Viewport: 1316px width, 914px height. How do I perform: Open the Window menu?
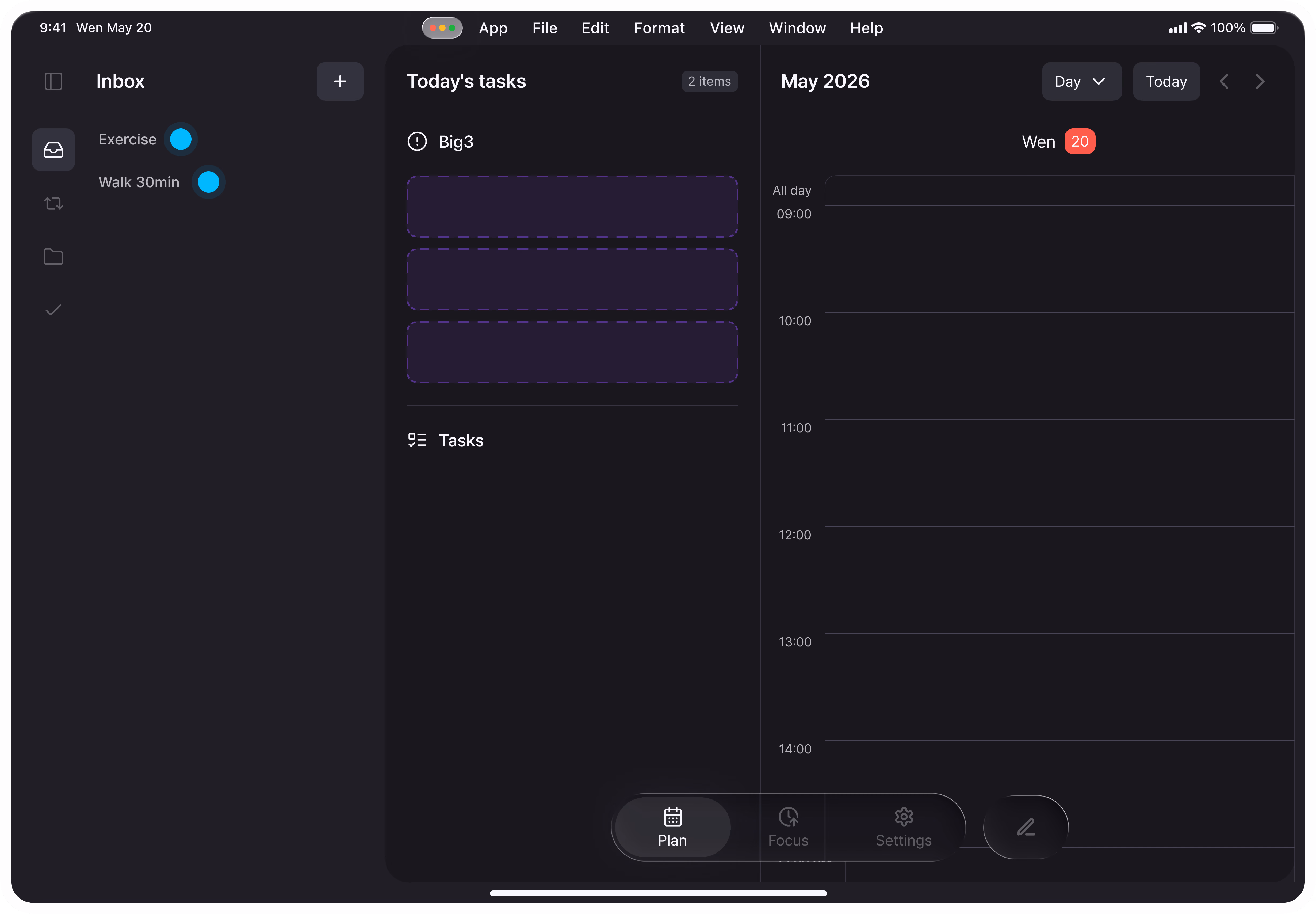point(797,28)
